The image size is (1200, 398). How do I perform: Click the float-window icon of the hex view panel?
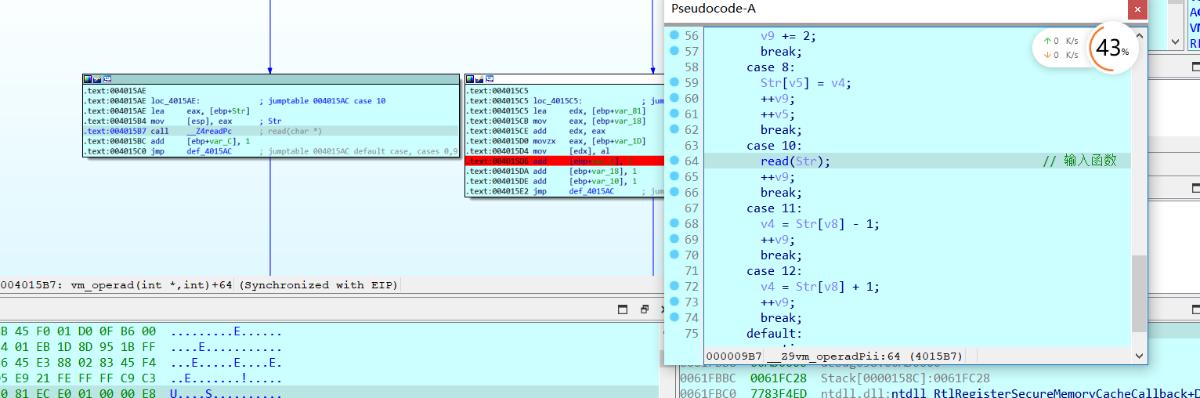click(x=622, y=309)
